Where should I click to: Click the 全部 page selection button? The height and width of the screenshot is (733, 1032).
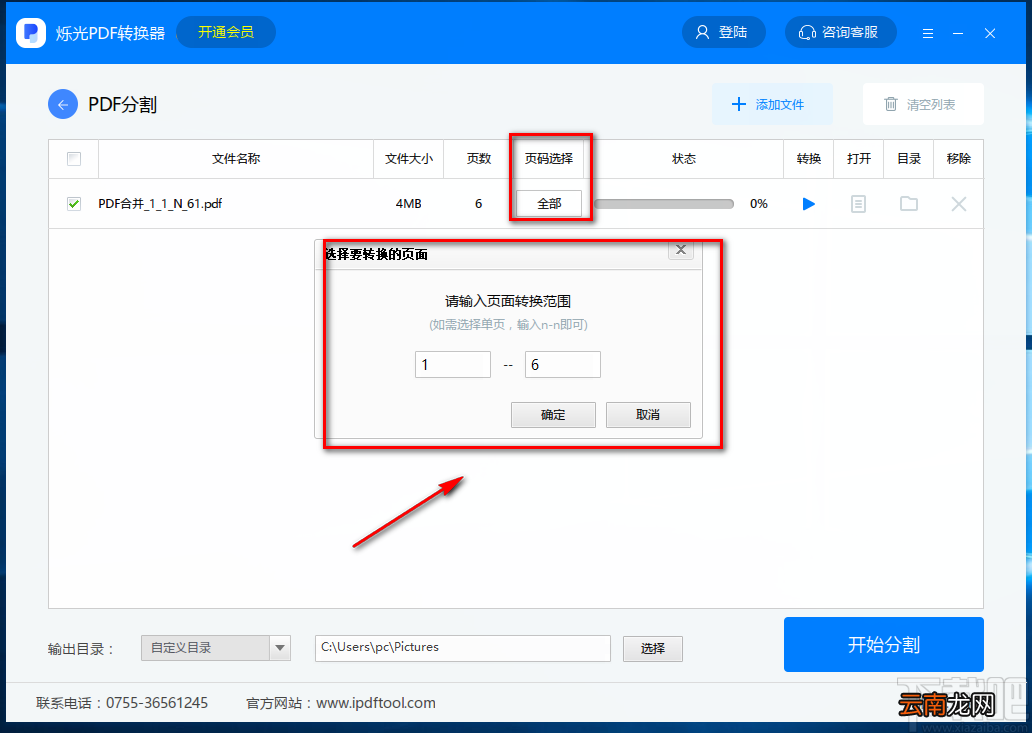(x=549, y=203)
